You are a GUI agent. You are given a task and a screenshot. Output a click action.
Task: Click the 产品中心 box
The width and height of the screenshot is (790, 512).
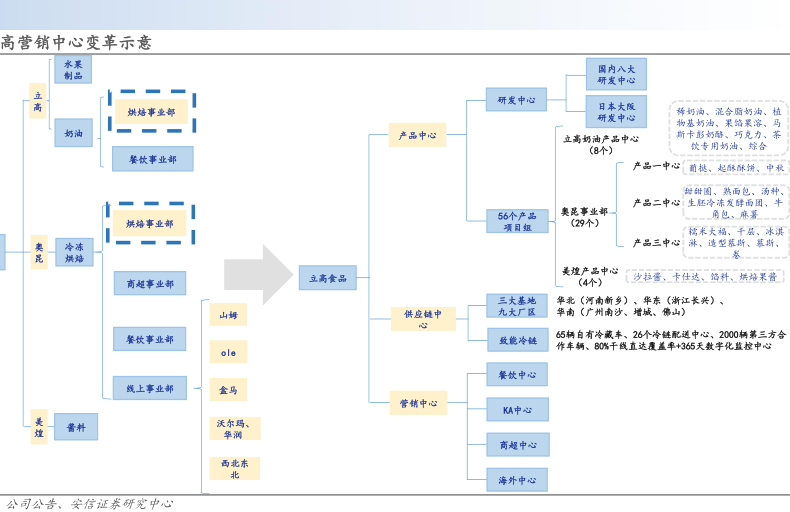coord(417,135)
